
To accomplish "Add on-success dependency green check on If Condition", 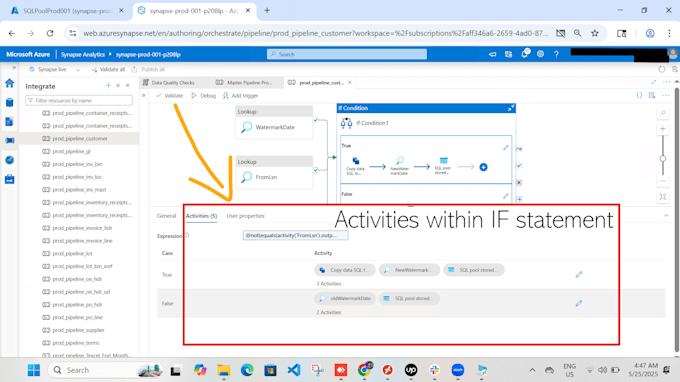I will point(519,166).
